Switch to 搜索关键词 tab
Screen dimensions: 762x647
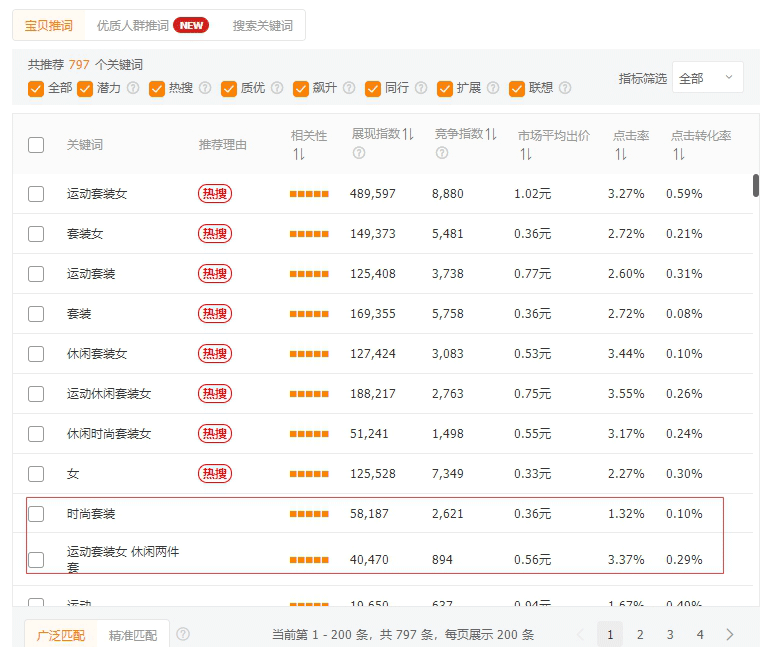tap(262, 25)
